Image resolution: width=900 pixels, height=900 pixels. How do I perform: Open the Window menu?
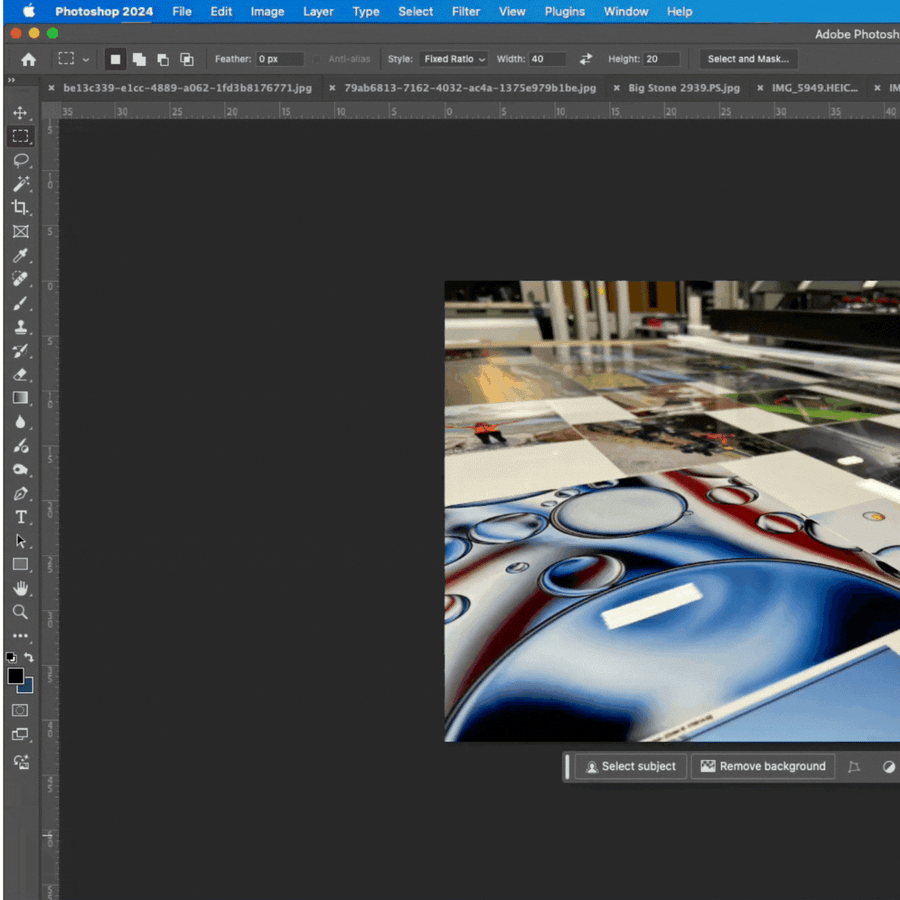[x=626, y=11]
